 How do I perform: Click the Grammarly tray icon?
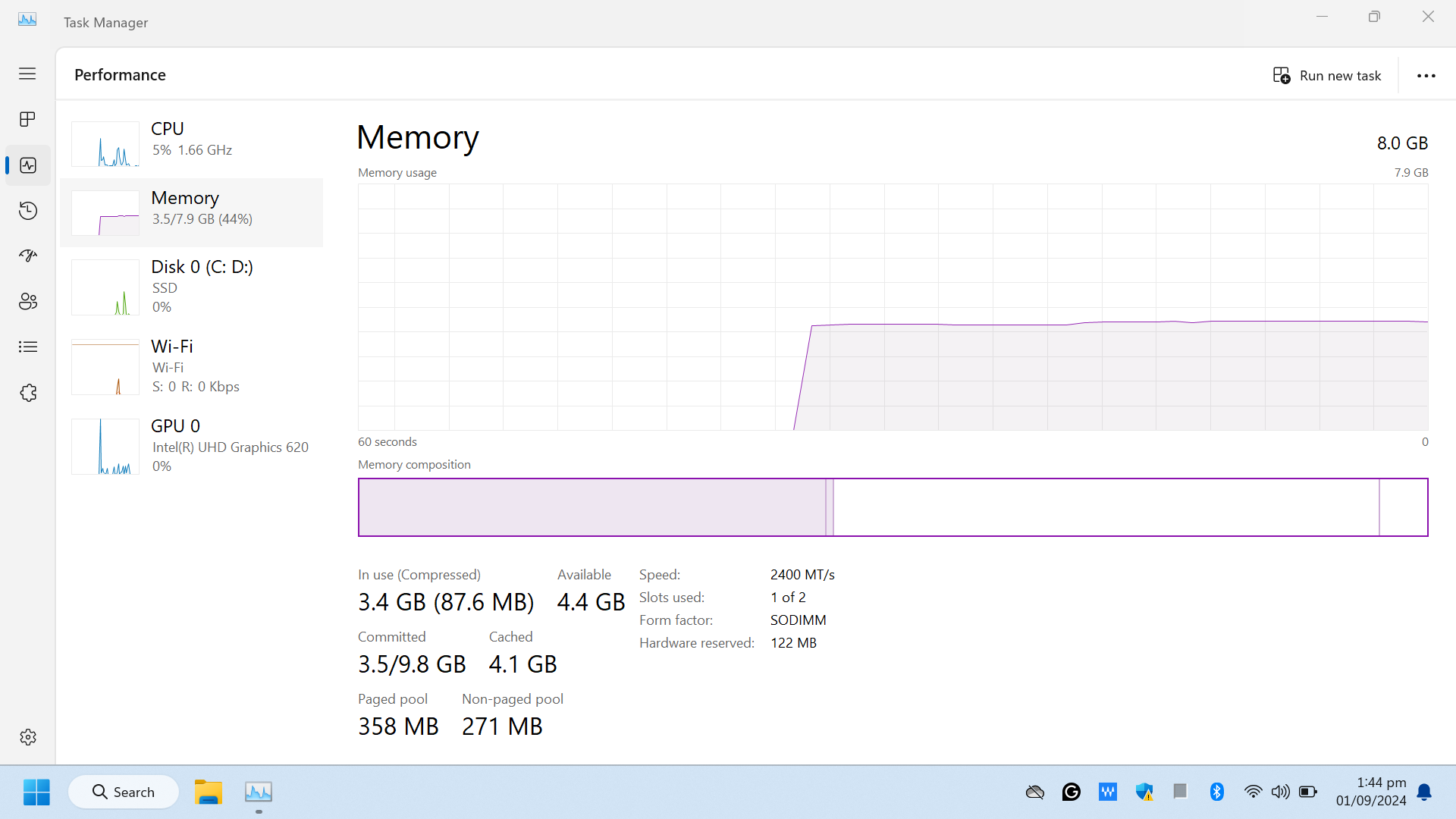[1072, 792]
